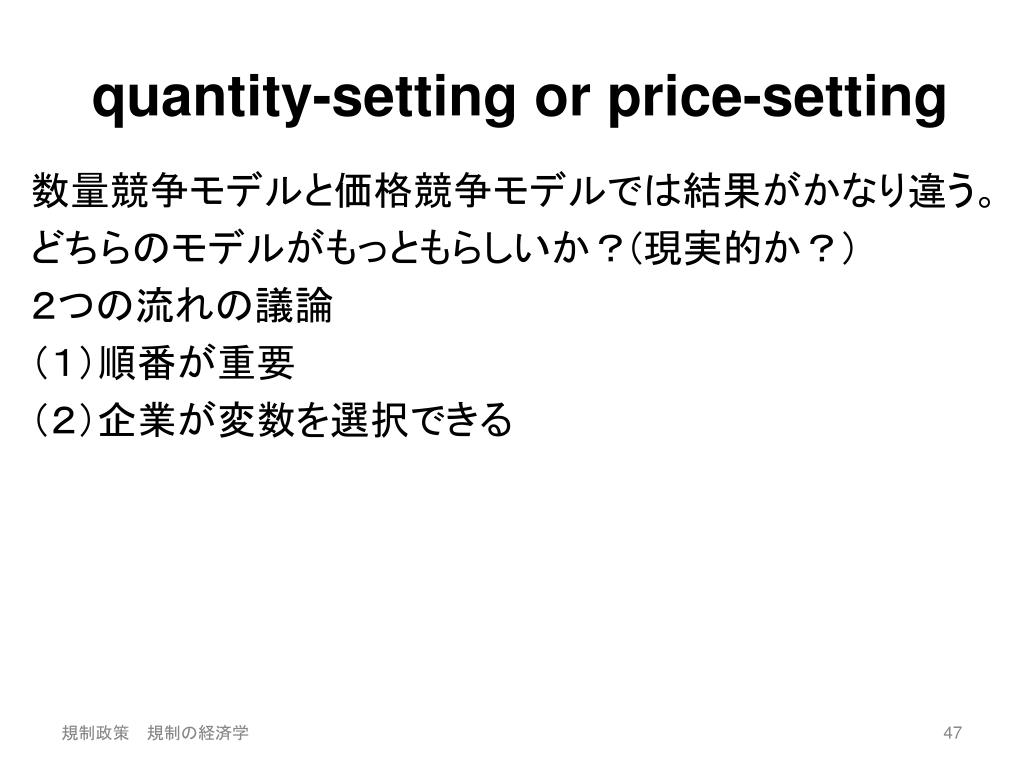Click the word 違う ending first line
1024x768 pixels.
point(936,191)
